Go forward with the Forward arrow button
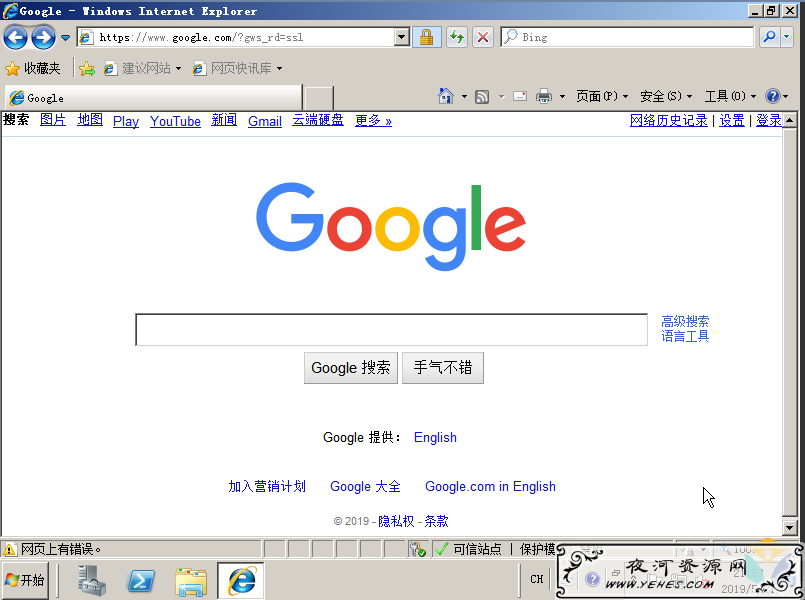This screenshot has width=805, height=600. click(x=43, y=37)
